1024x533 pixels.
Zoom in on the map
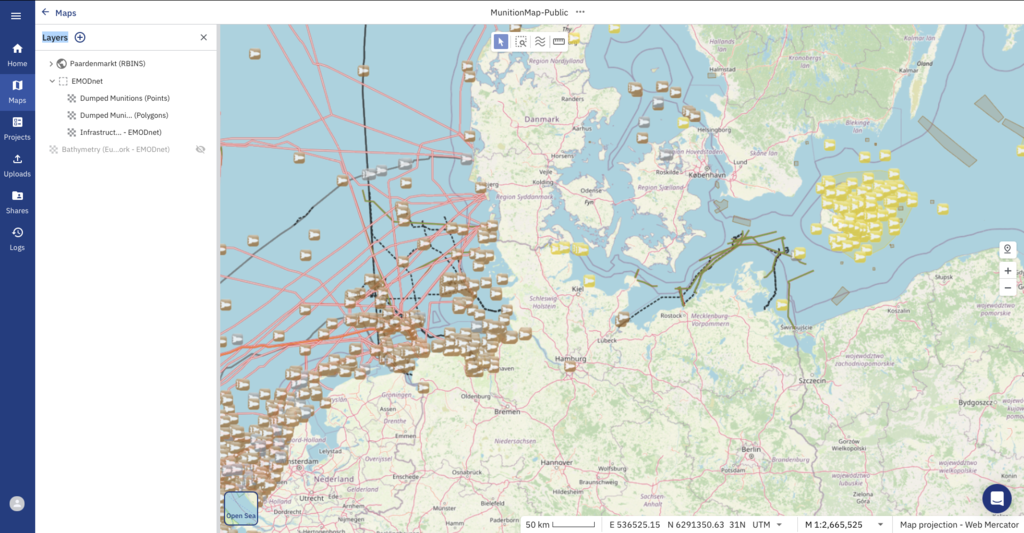[x=1007, y=271]
